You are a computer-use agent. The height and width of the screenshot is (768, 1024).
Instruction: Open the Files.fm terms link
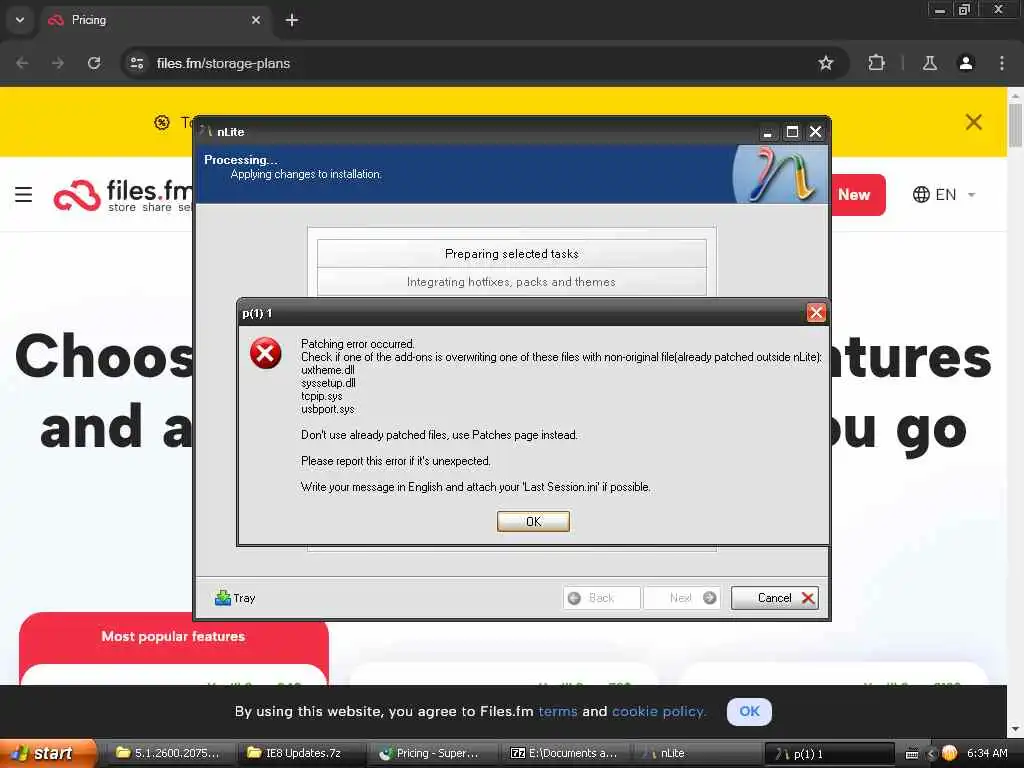pos(557,711)
